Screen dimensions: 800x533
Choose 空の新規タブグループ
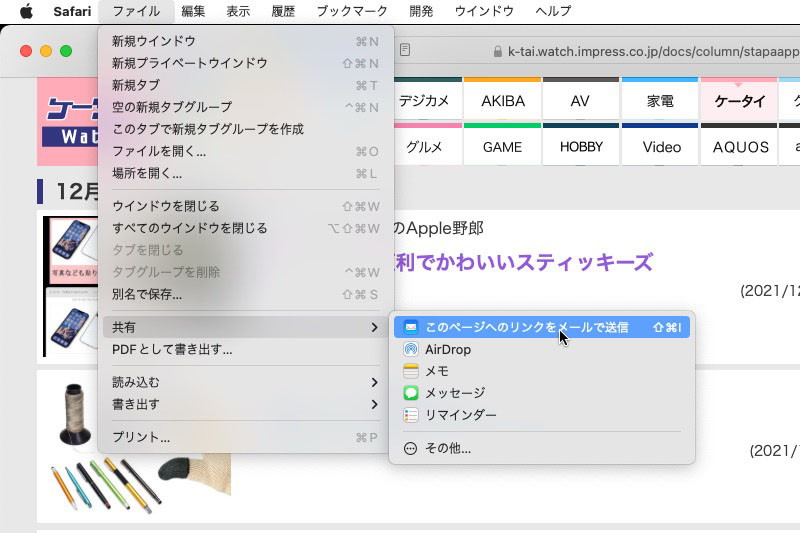pos(245,107)
